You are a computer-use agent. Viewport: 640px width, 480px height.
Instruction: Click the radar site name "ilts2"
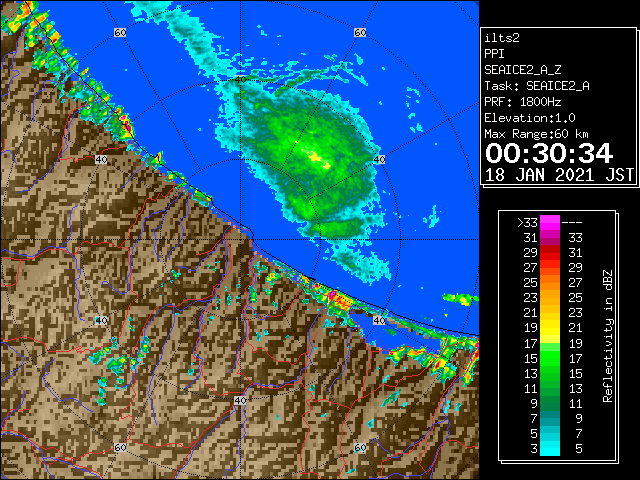pyautogui.click(x=502, y=38)
